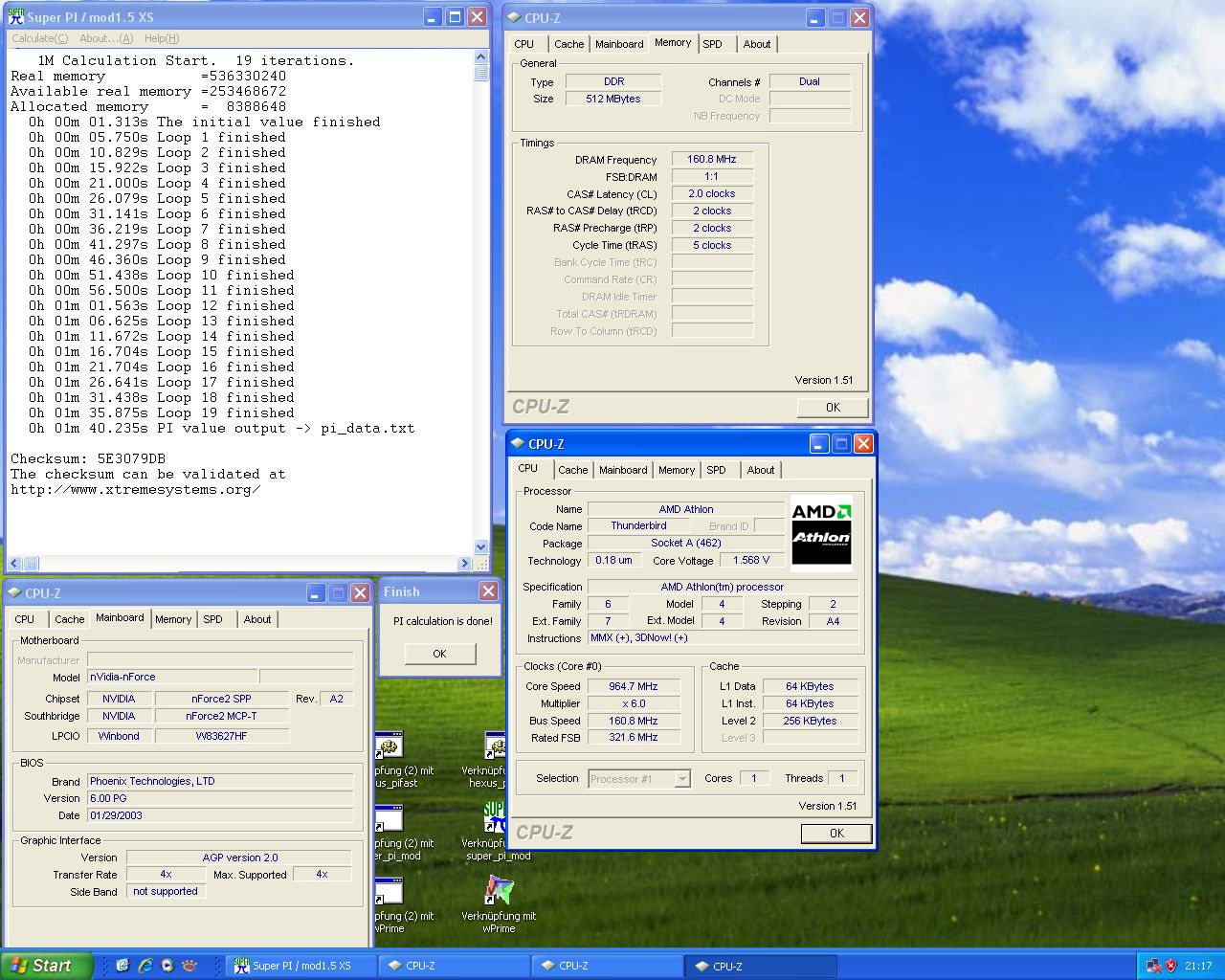Click the Super PI horizontal scrollbar left arrow
This screenshot has width=1225, height=980.
14,564
